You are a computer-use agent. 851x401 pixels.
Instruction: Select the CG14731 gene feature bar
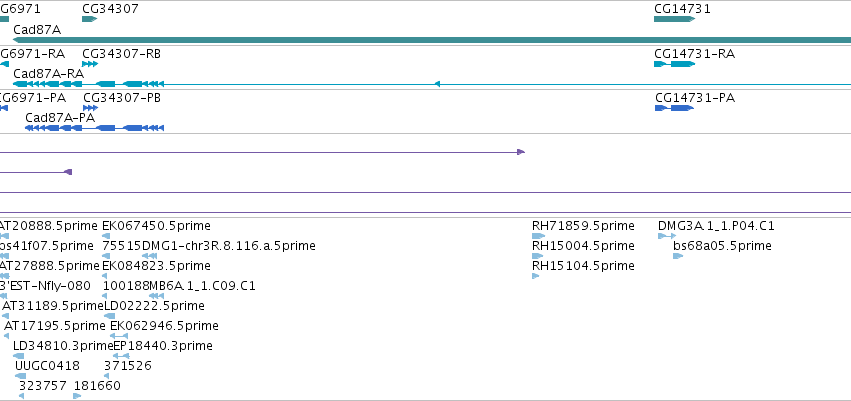[675, 19]
